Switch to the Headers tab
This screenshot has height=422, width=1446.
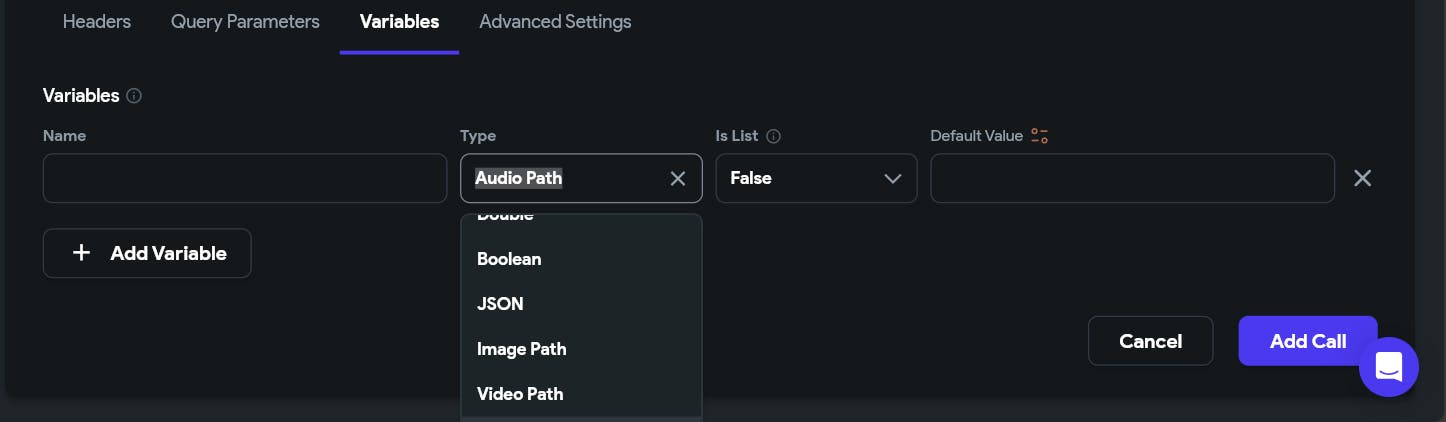click(x=97, y=21)
